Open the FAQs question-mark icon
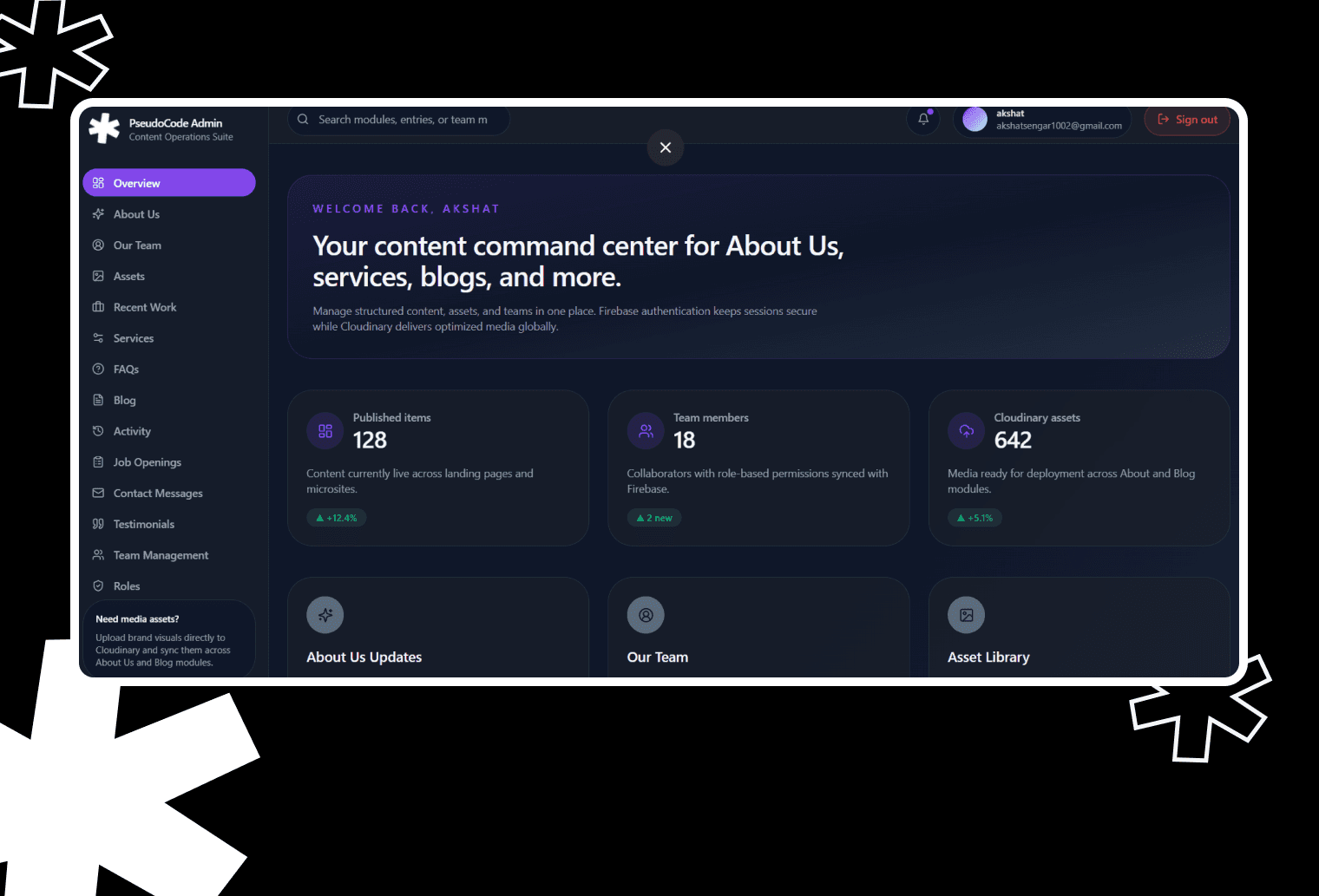The width and height of the screenshot is (1319, 896). coord(98,369)
